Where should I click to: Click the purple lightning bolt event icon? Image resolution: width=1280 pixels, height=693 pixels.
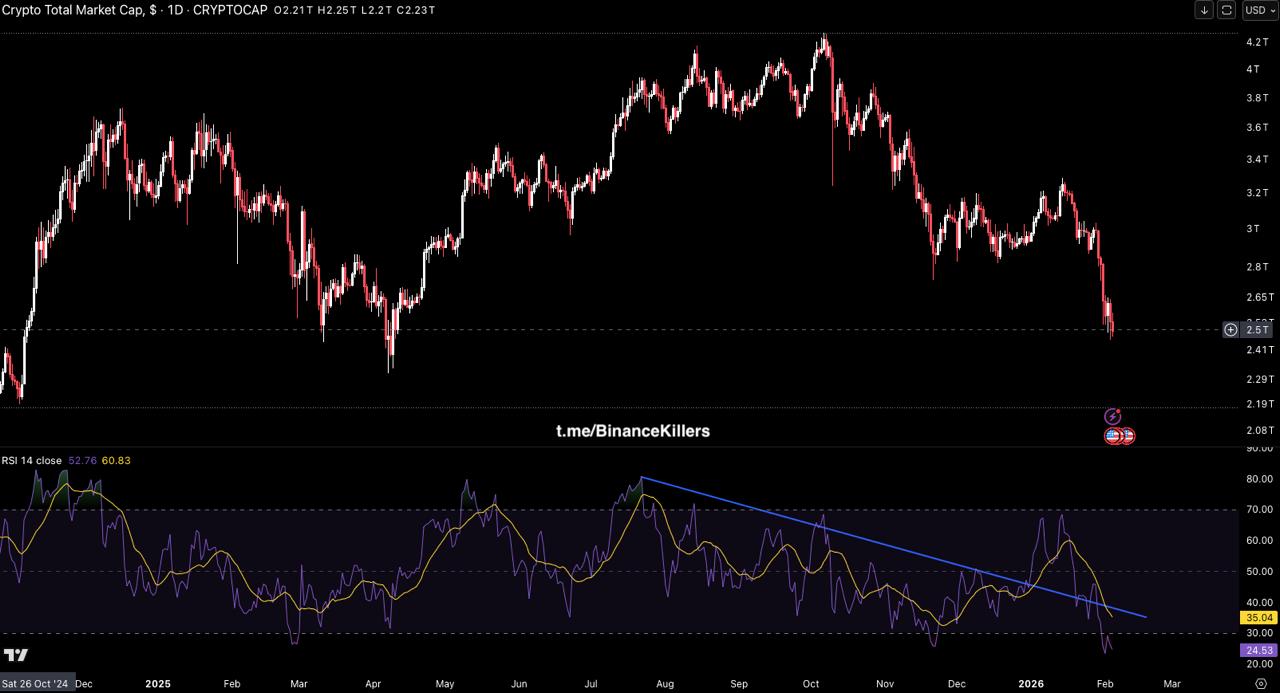click(x=1113, y=416)
